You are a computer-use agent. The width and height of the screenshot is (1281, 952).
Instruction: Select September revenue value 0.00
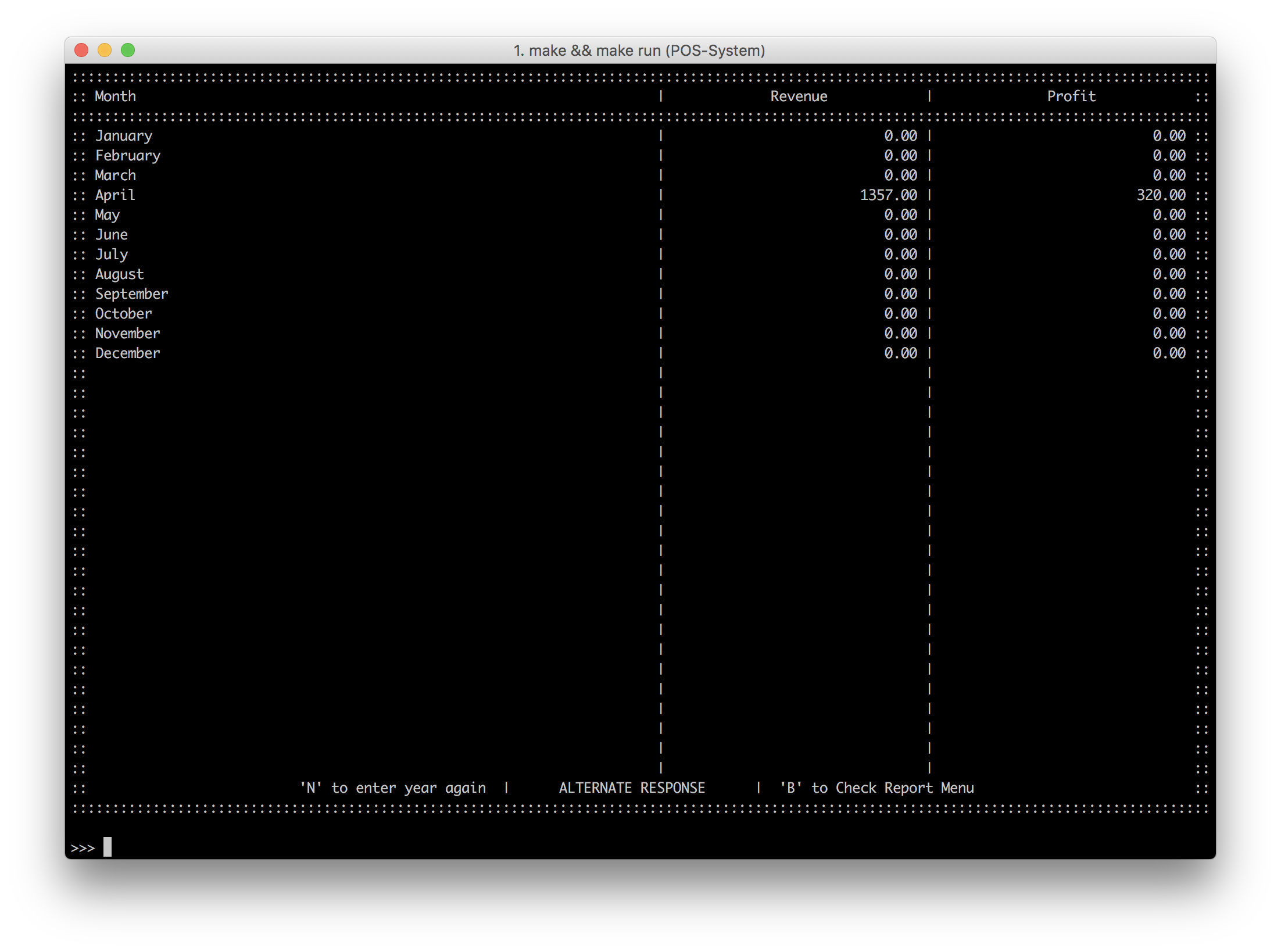tap(901, 294)
